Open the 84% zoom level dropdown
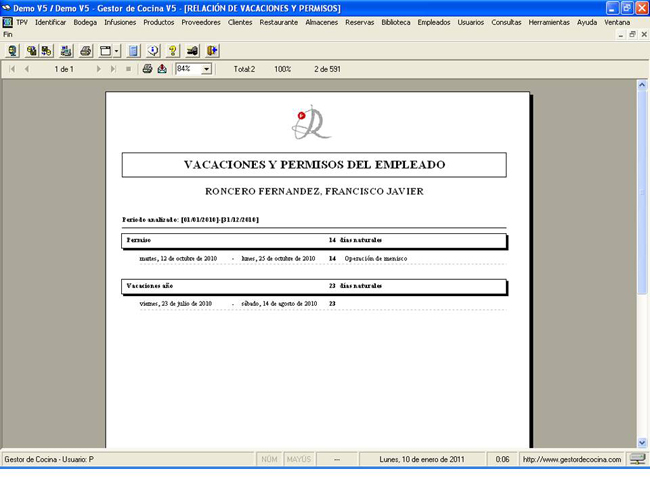 [206, 69]
